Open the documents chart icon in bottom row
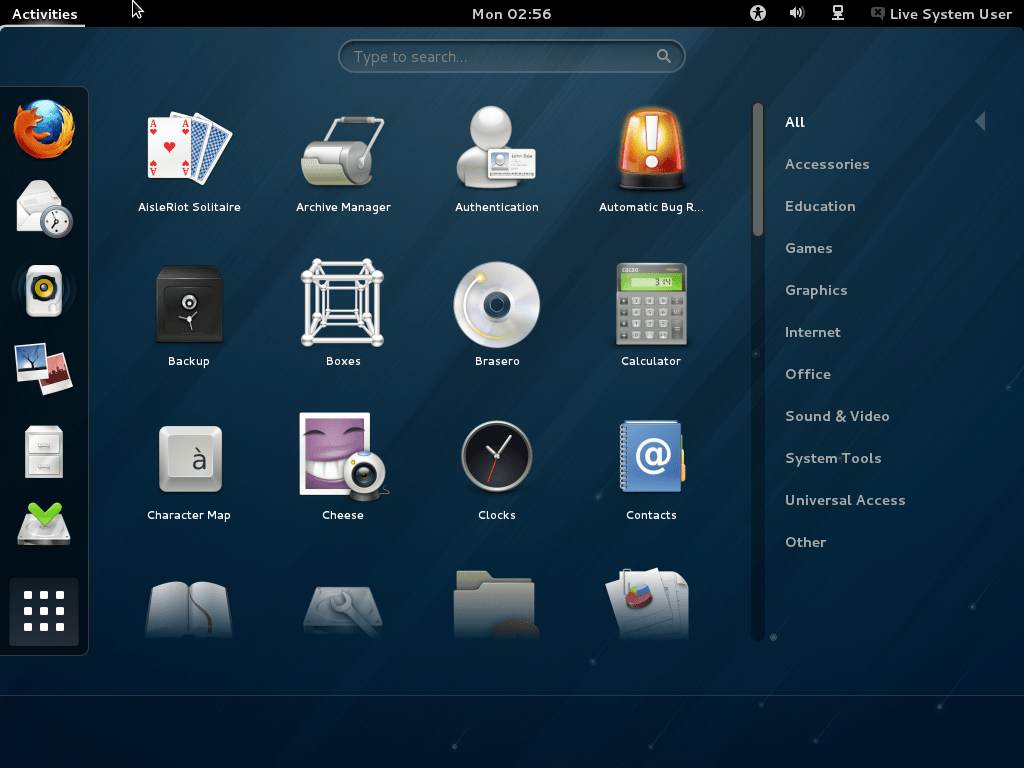The height and width of the screenshot is (768, 1024). [648, 602]
